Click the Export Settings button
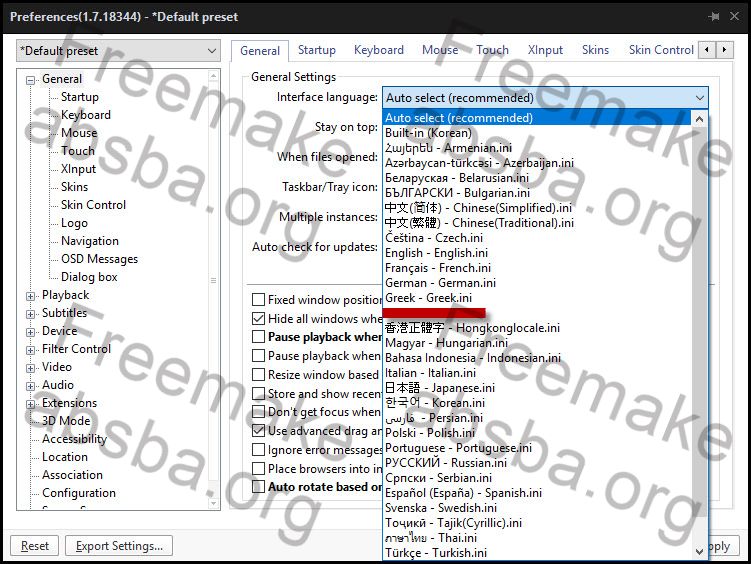The height and width of the screenshot is (564, 751). click(119, 546)
